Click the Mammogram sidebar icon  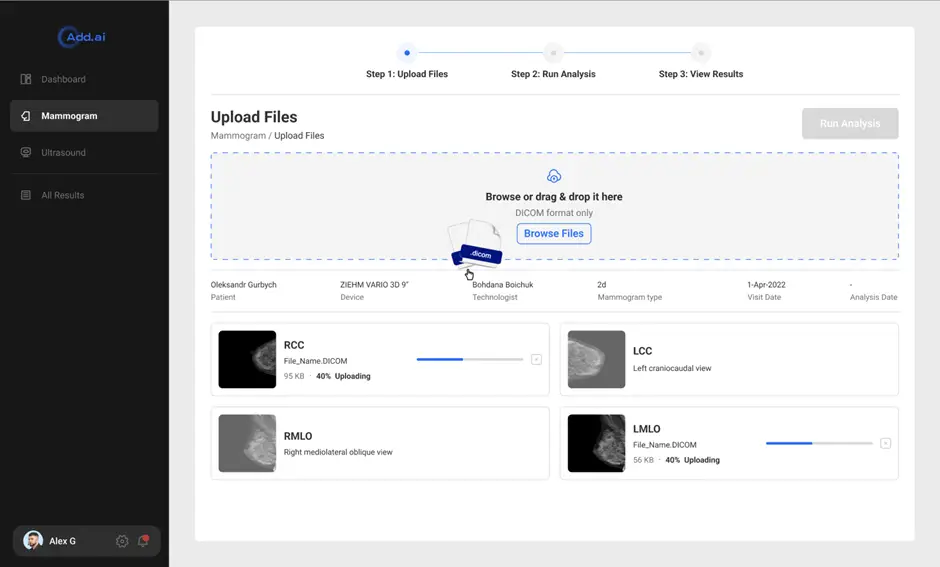(26, 116)
